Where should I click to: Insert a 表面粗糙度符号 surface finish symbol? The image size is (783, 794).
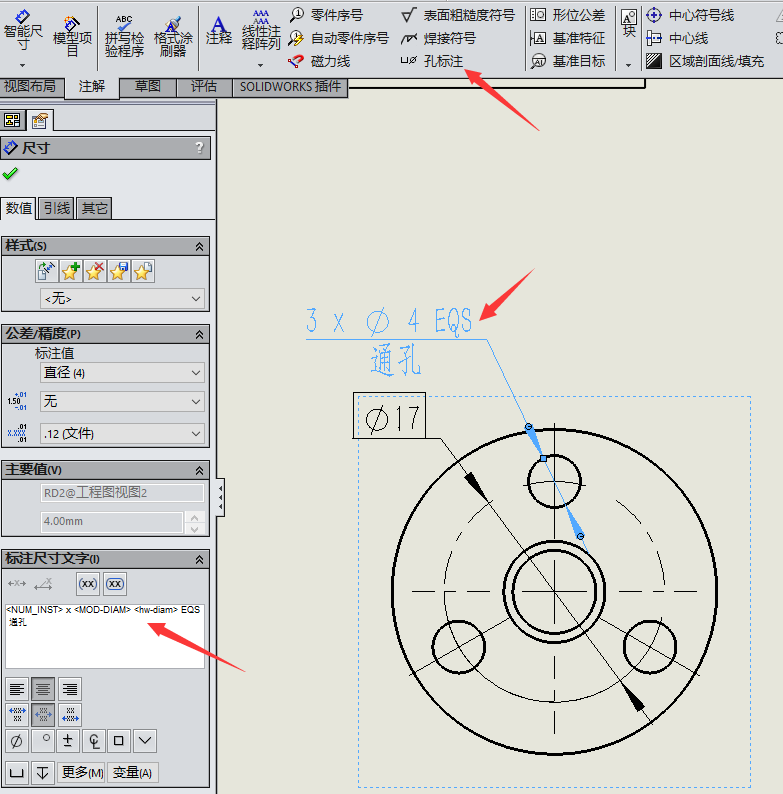(x=457, y=15)
